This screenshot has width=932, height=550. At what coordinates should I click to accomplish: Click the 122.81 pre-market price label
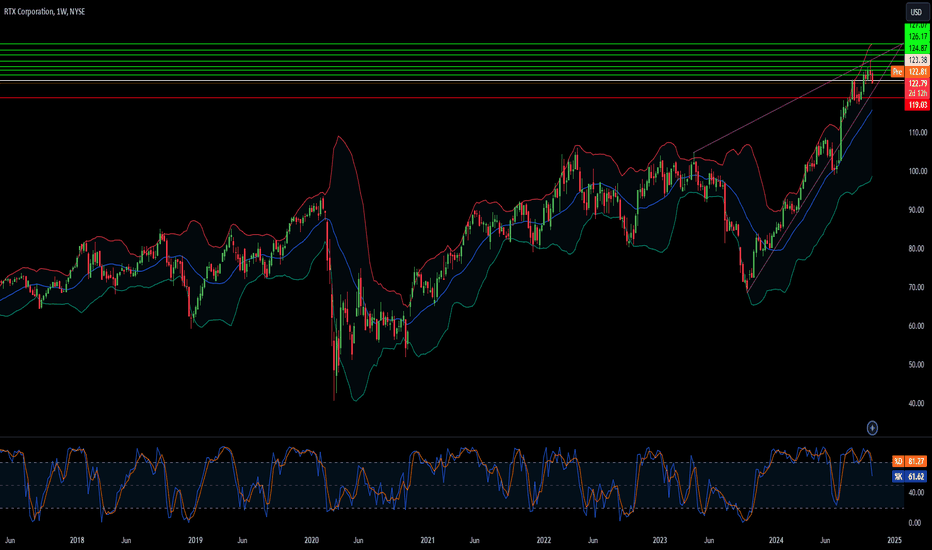point(917,71)
